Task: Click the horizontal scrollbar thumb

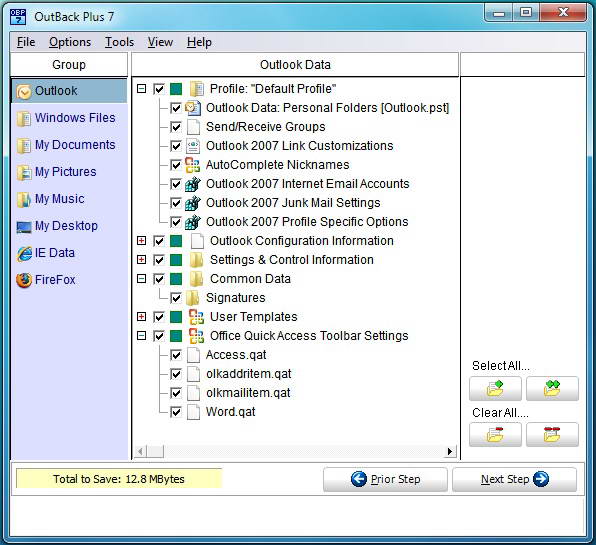Action: pos(155,451)
